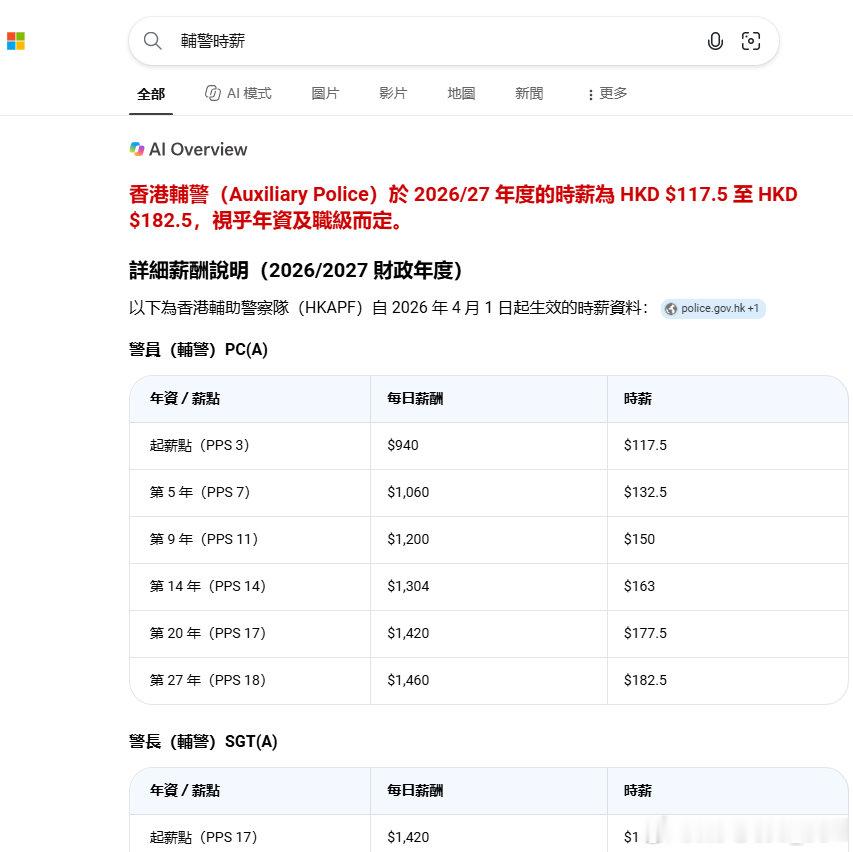This screenshot has height=852, width=853.
Task: Click the red summary about HKD $117.5
Action: pos(463,207)
